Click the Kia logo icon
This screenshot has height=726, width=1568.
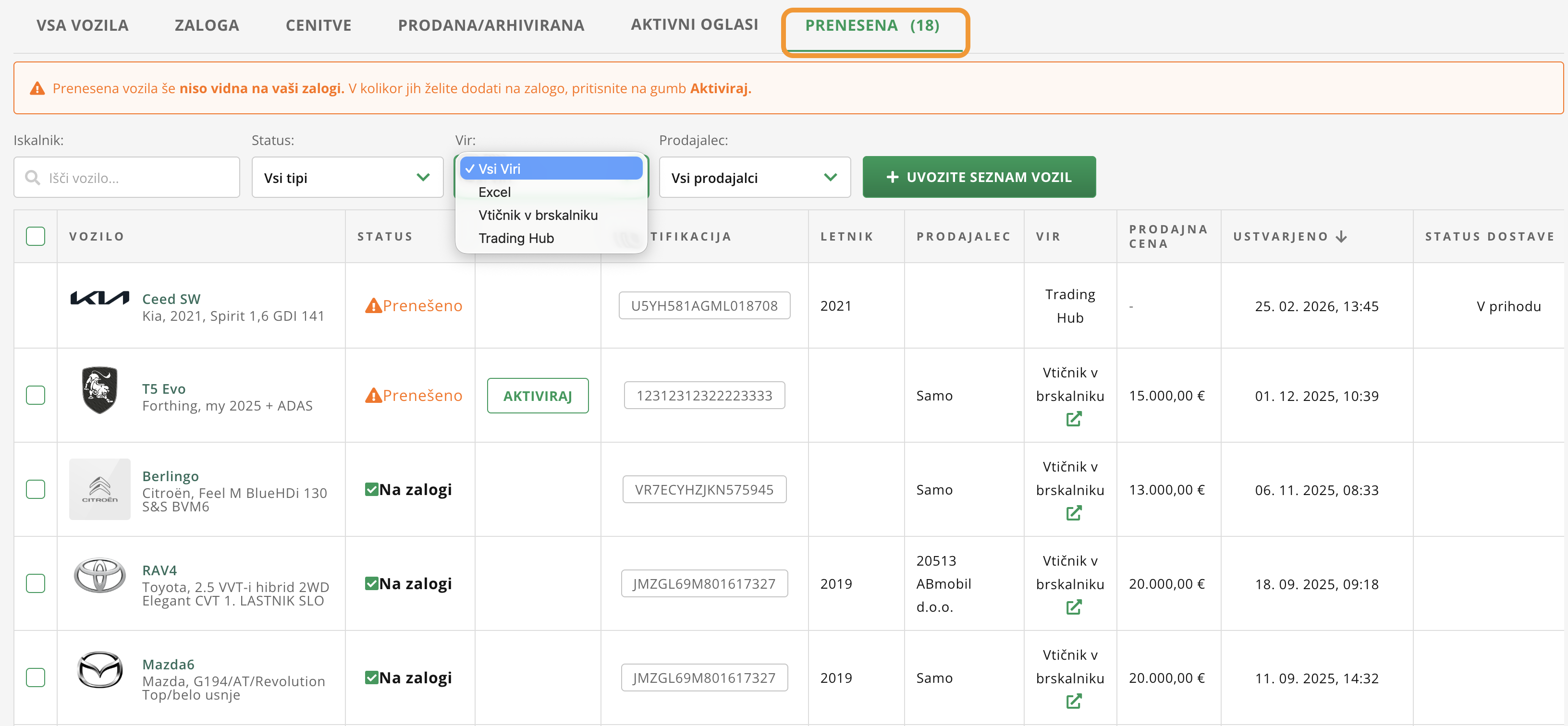[x=99, y=298]
